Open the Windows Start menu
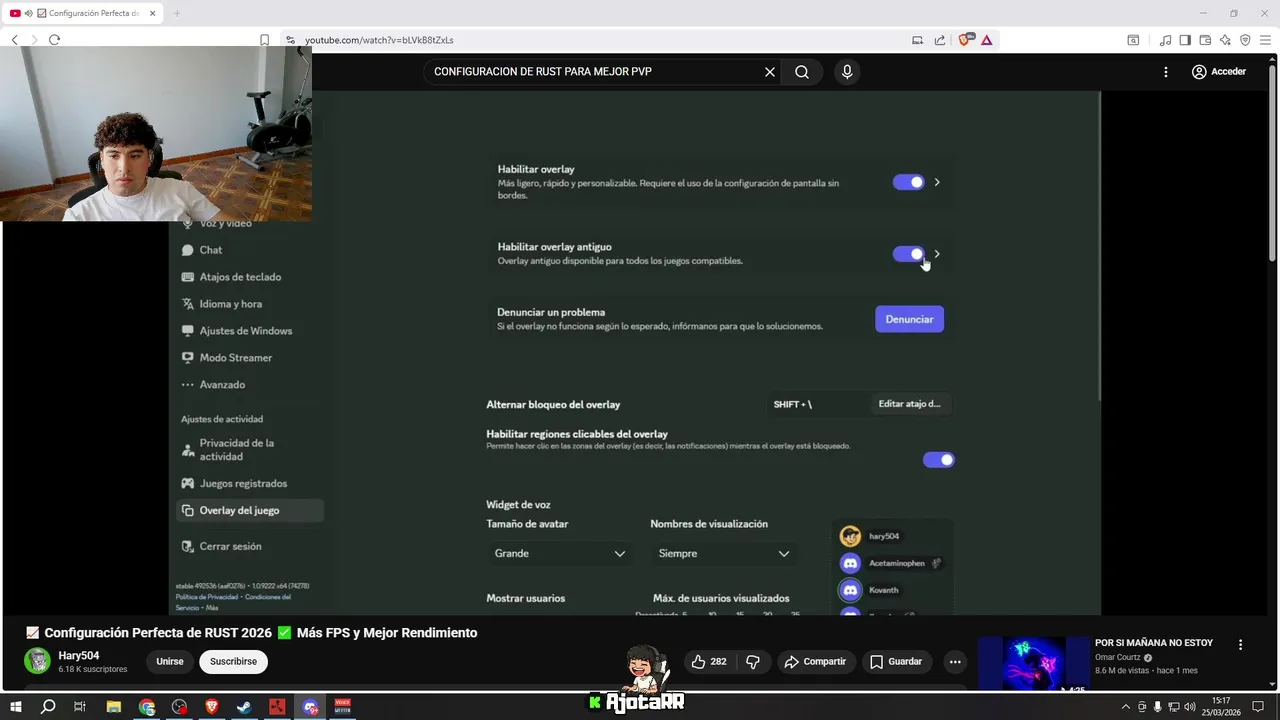The height and width of the screenshot is (720, 1280). (15, 707)
